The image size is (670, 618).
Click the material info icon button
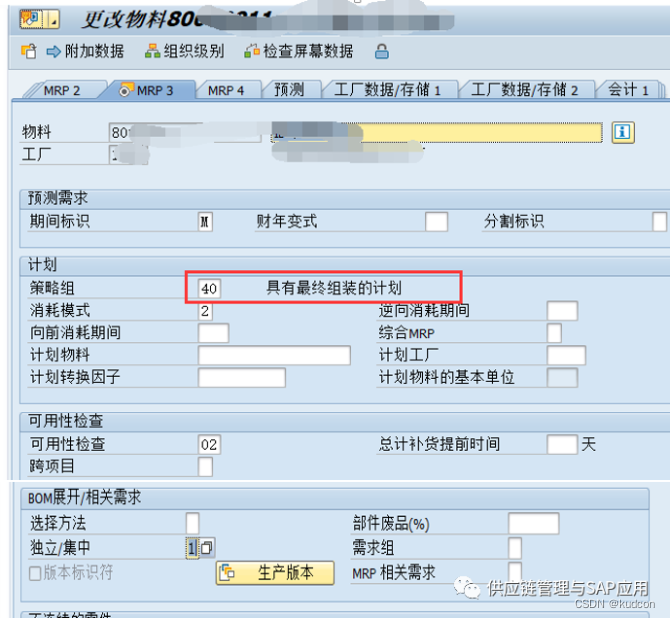coord(623,132)
